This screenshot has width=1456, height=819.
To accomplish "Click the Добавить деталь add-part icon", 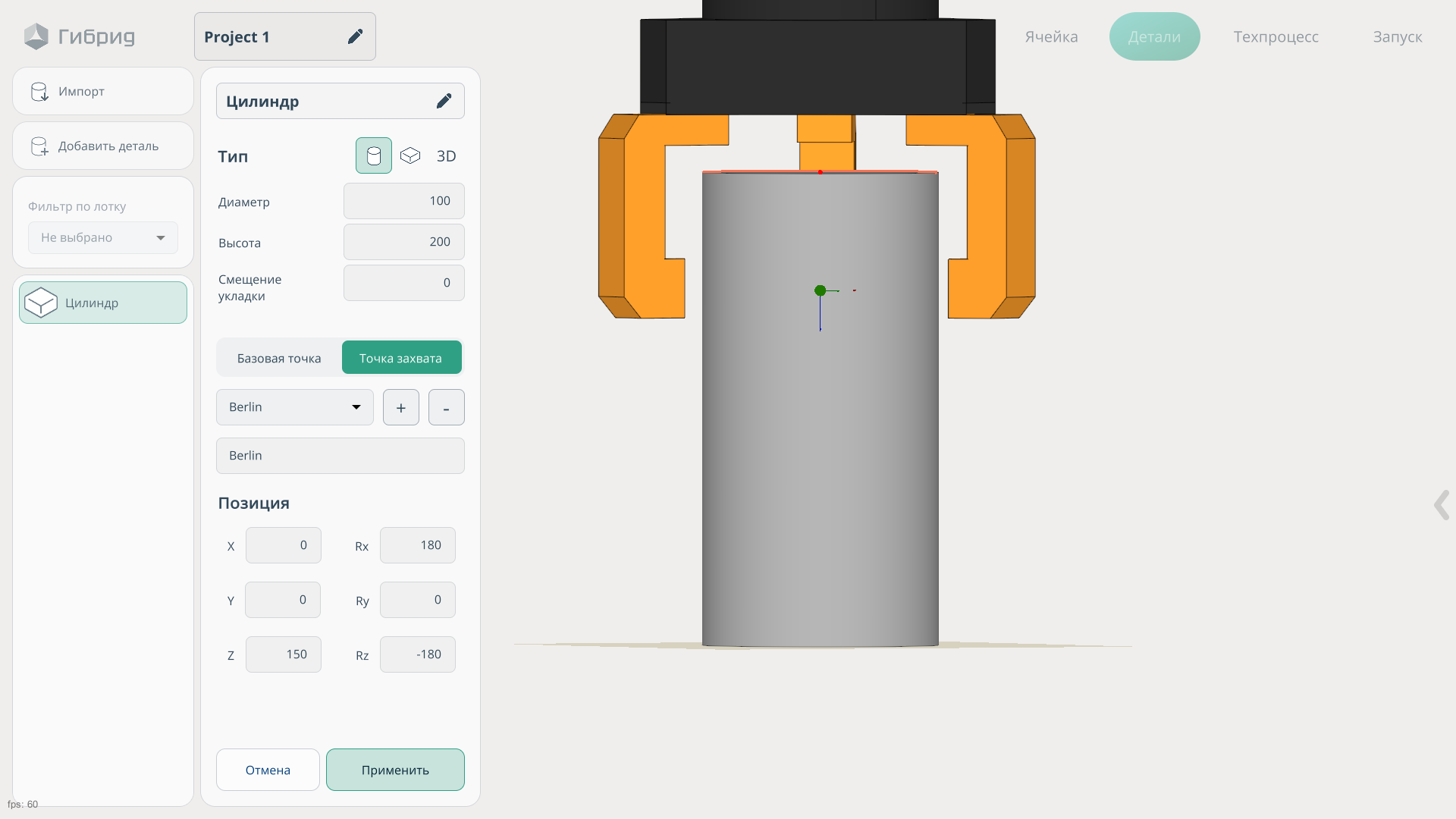I will [x=39, y=146].
